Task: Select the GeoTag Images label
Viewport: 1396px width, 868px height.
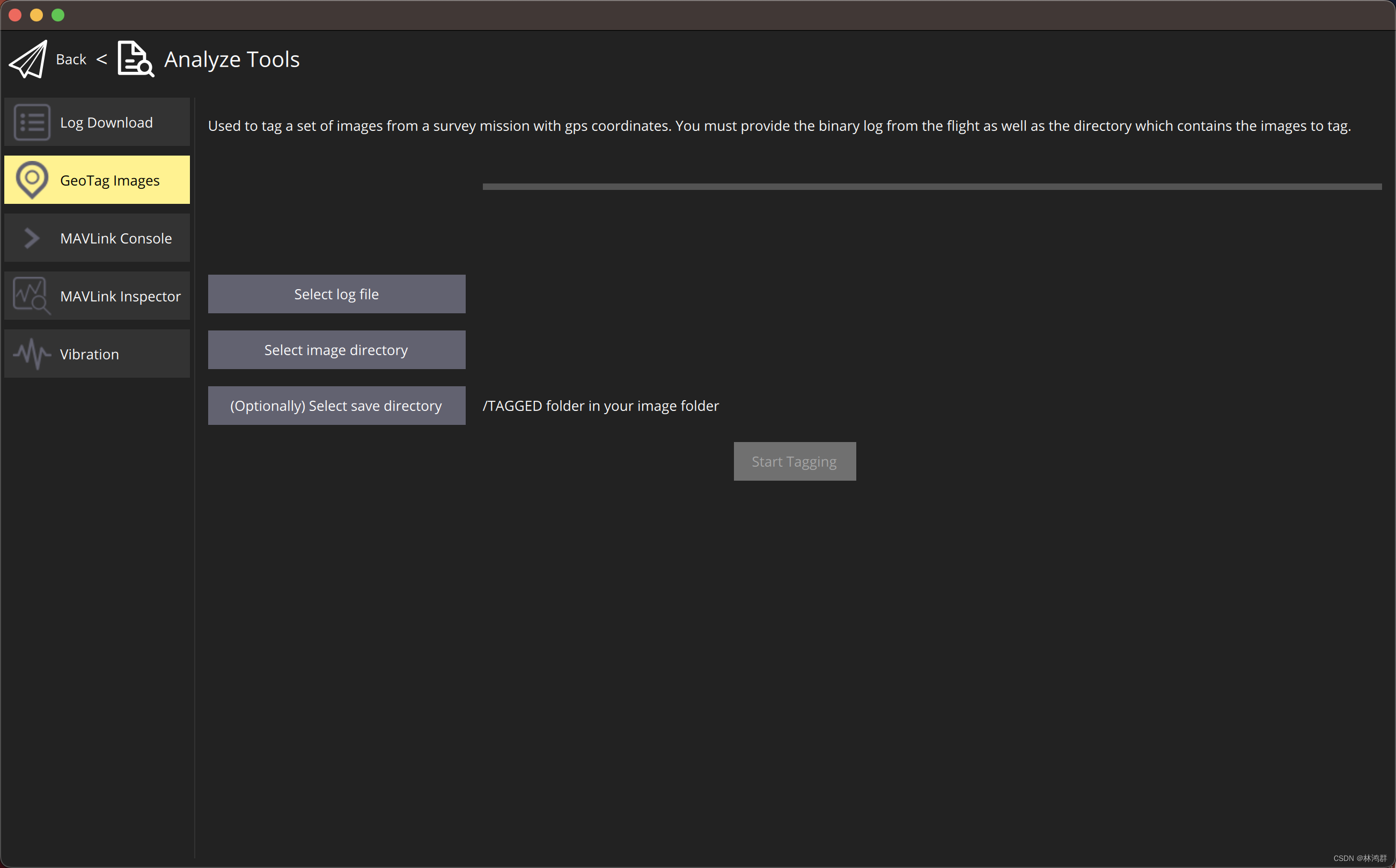Action: click(109, 180)
